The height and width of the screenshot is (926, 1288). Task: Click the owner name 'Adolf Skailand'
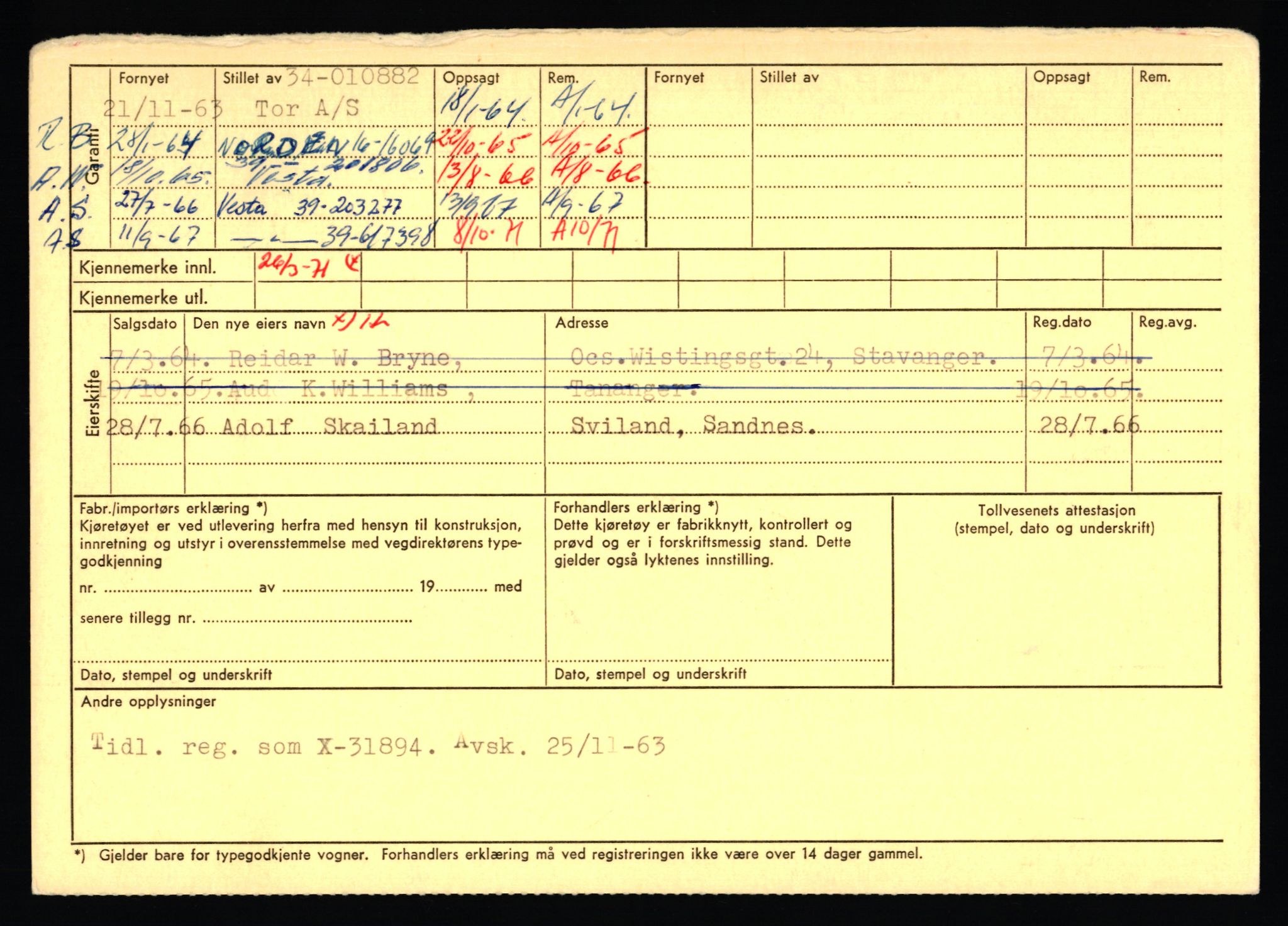[x=329, y=426]
